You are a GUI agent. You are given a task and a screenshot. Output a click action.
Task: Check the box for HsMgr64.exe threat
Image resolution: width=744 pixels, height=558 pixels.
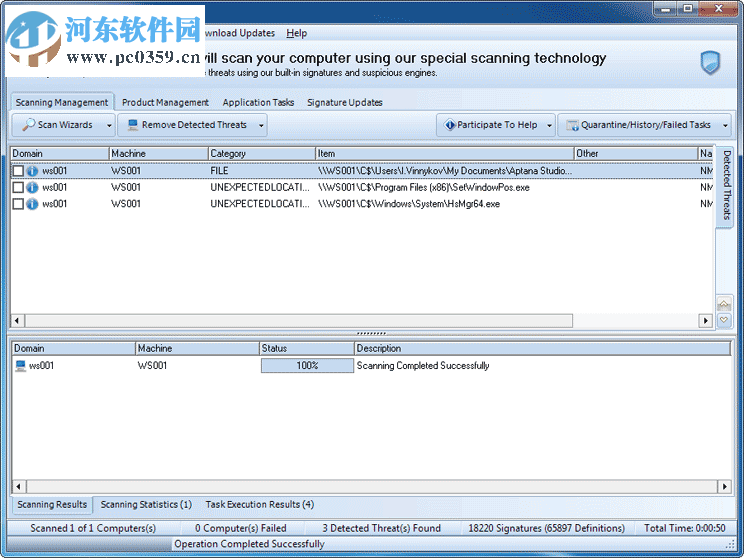pyautogui.click(x=18, y=204)
